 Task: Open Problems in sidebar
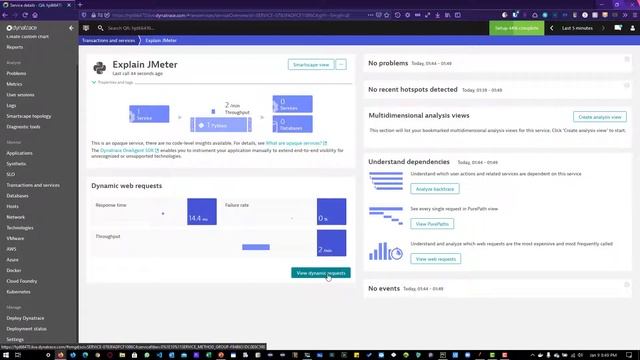click(x=16, y=73)
